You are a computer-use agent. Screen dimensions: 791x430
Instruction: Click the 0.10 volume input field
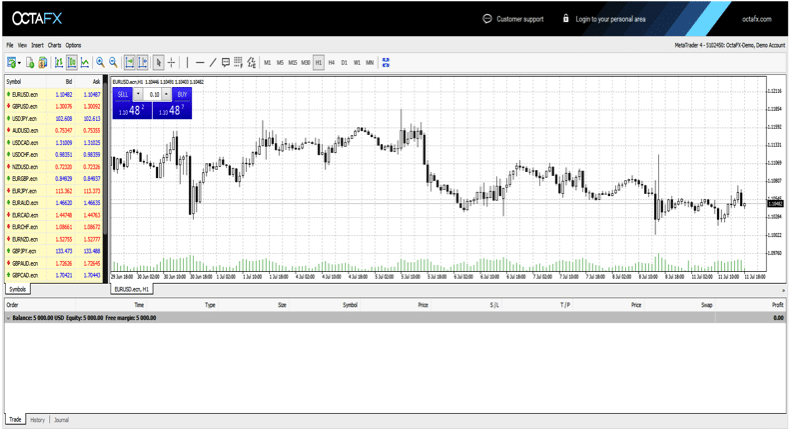click(153, 94)
